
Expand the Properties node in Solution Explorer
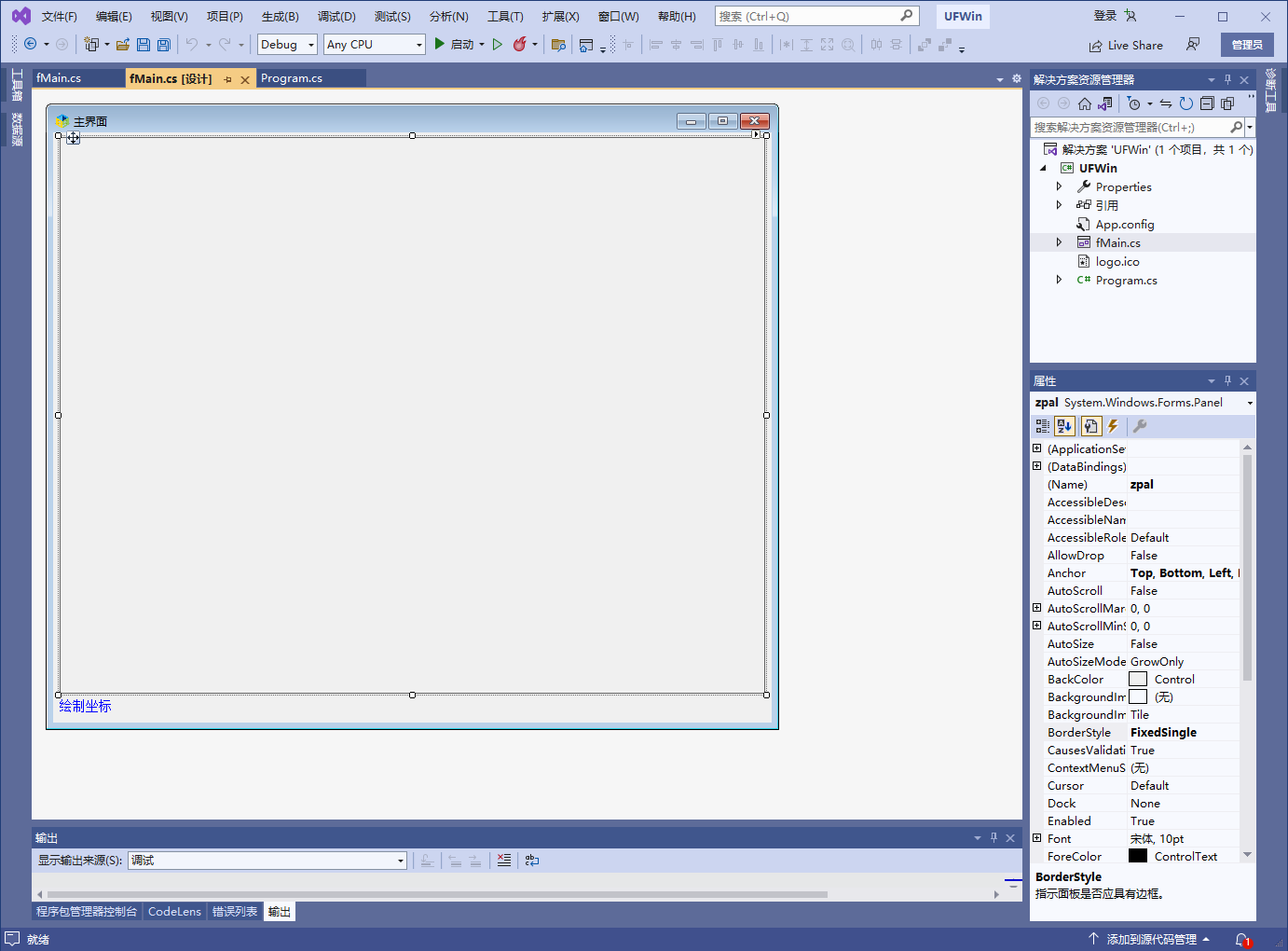tap(1059, 186)
